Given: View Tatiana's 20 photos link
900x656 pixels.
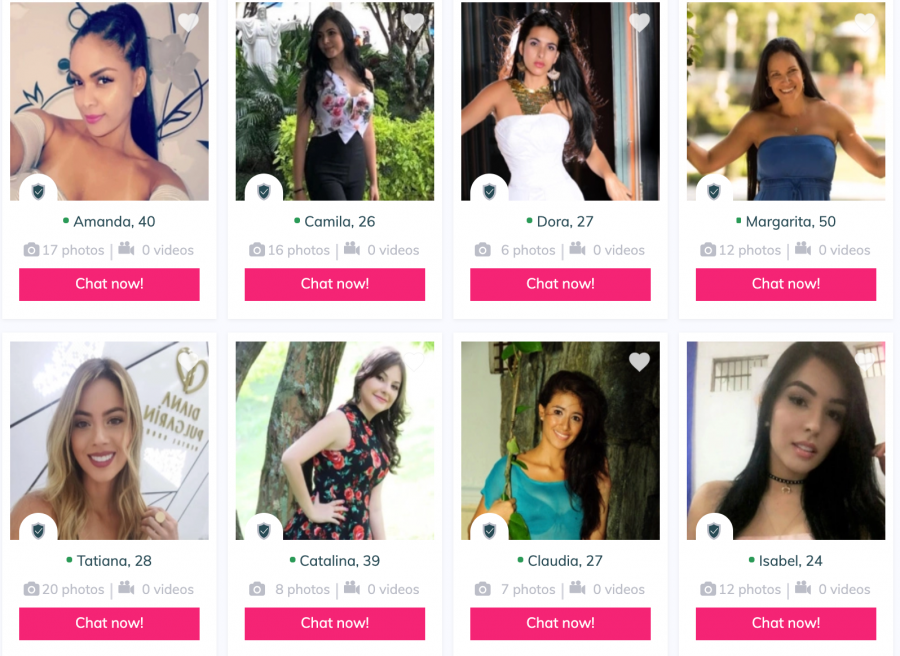Looking at the screenshot, I should pyautogui.click(x=73, y=589).
